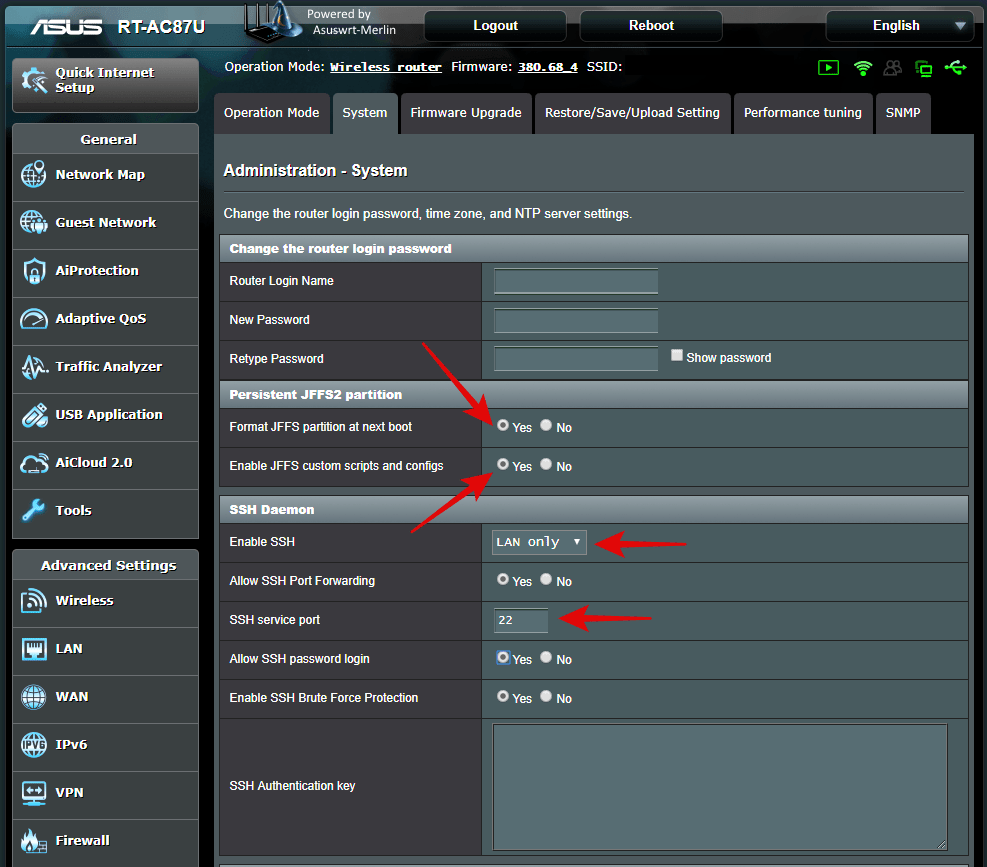This screenshot has height=867, width=987.
Task: Click the SSH Daemon section heading
Action: [271, 510]
